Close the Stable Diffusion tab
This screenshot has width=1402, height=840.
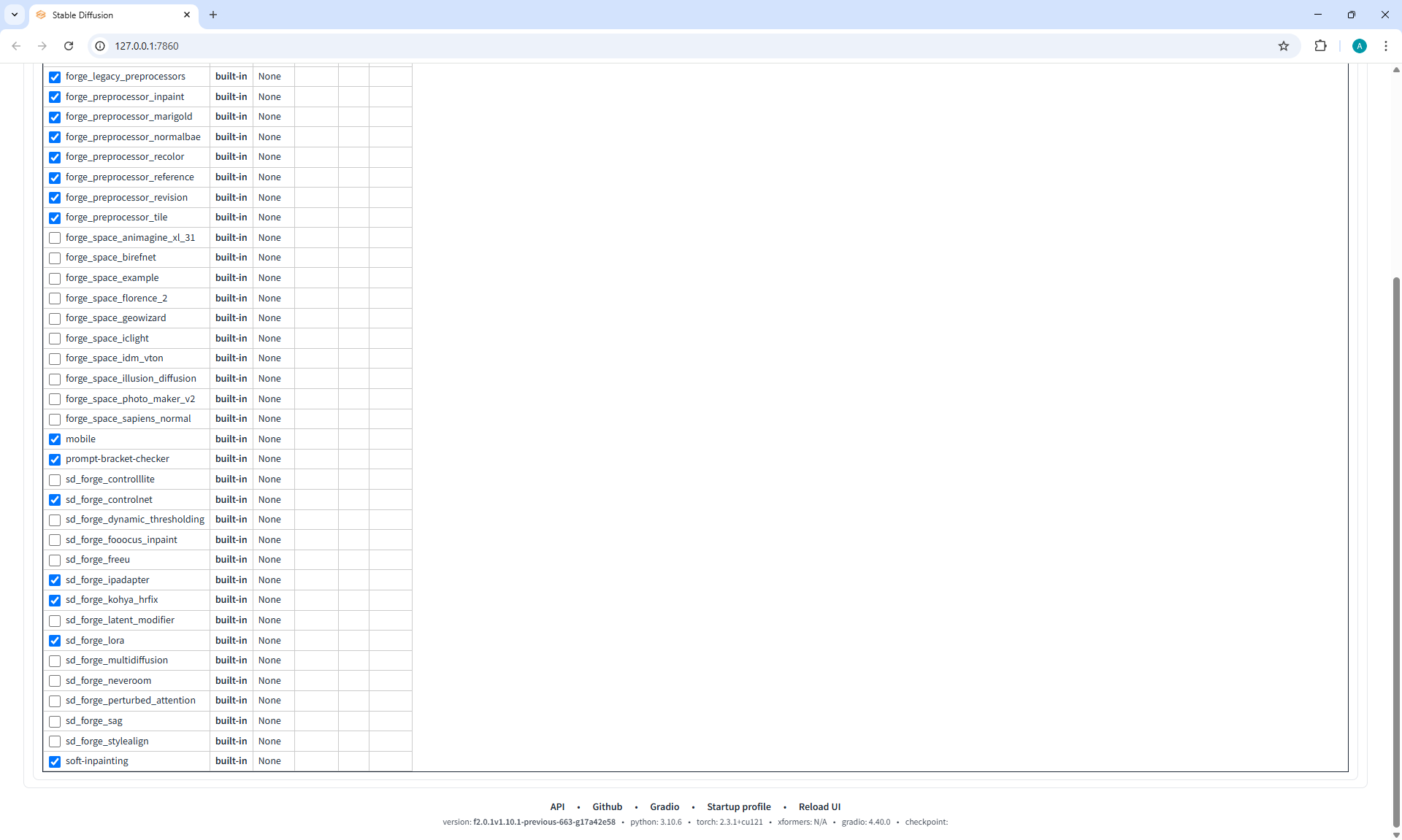(187, 15)
